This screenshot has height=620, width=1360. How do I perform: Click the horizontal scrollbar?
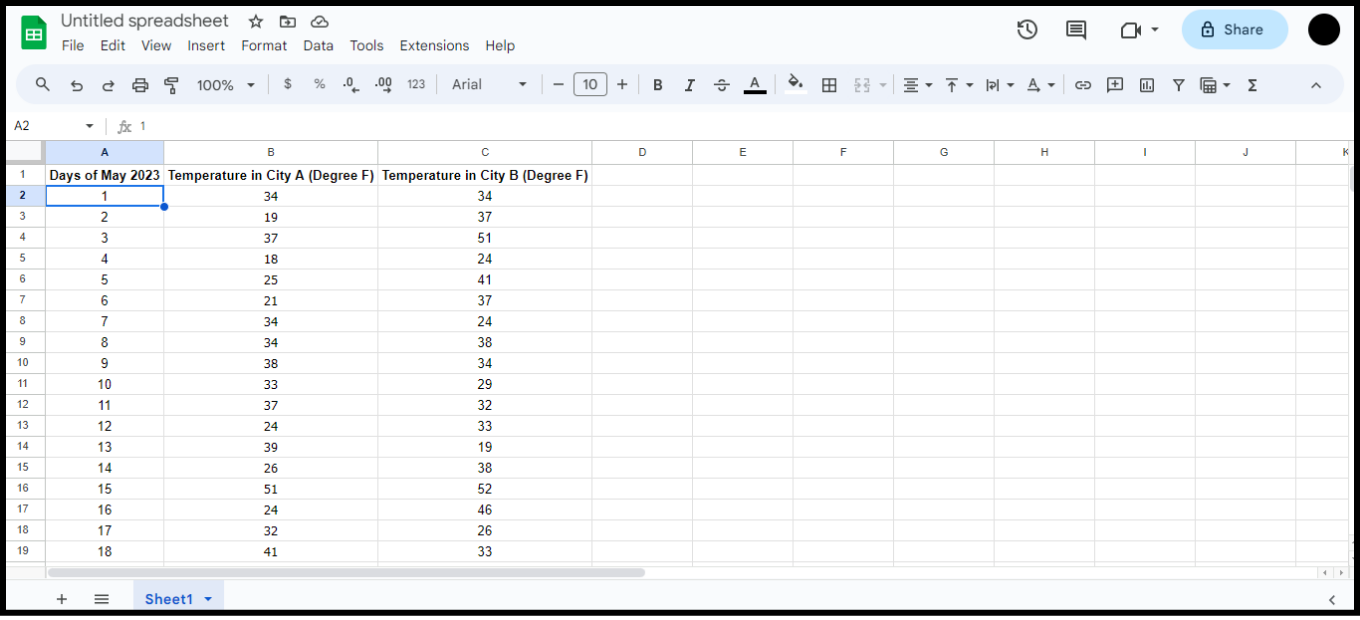point(346,573)
